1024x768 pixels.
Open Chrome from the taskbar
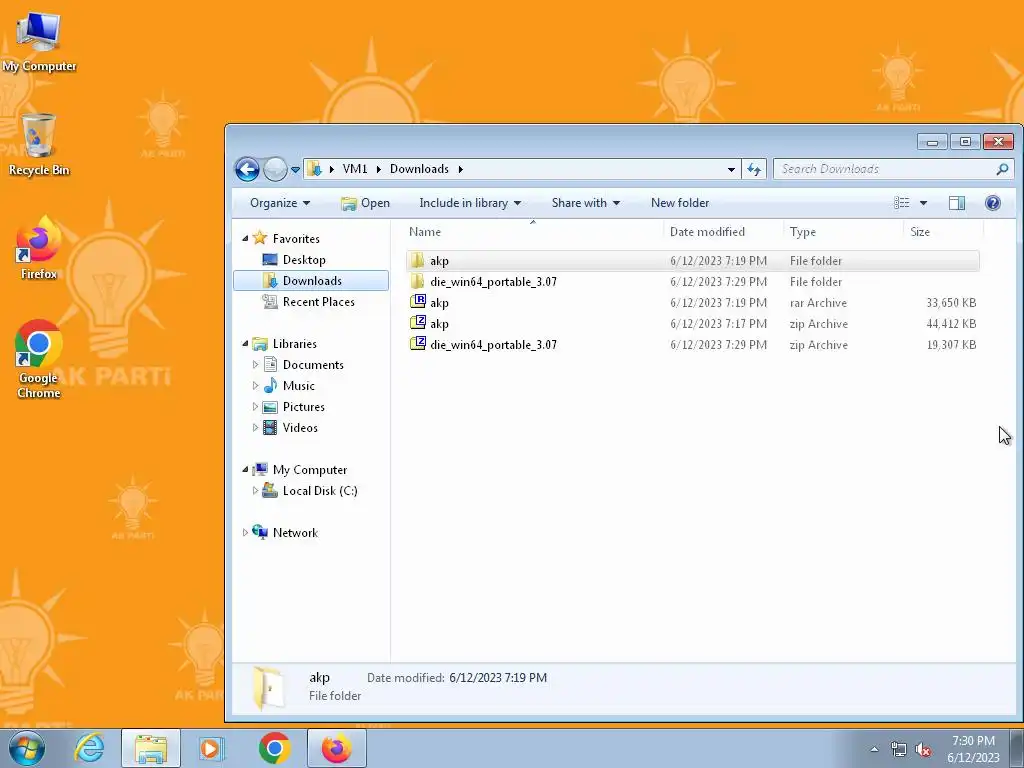274,748
